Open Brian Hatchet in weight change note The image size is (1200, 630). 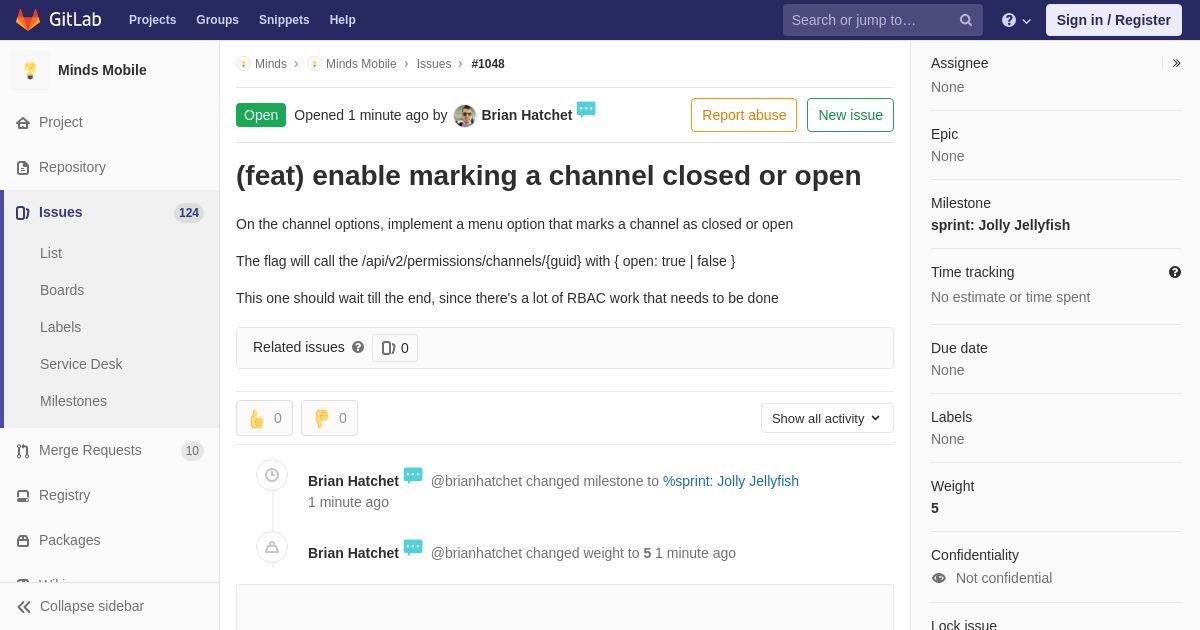click(353, 553)
